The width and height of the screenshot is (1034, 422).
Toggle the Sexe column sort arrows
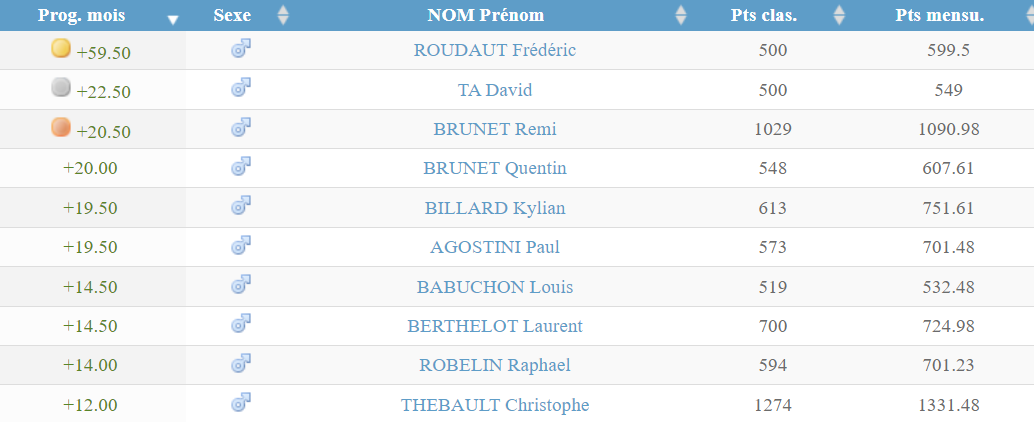coord(282,15)
